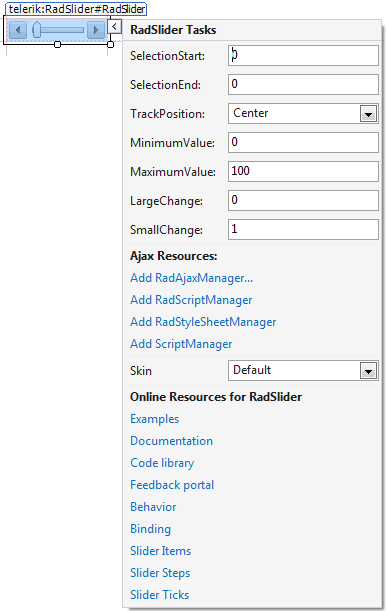Open the Feedback portal link
The width and height of the screenshot is (386, 611).
tap(172, 485)
